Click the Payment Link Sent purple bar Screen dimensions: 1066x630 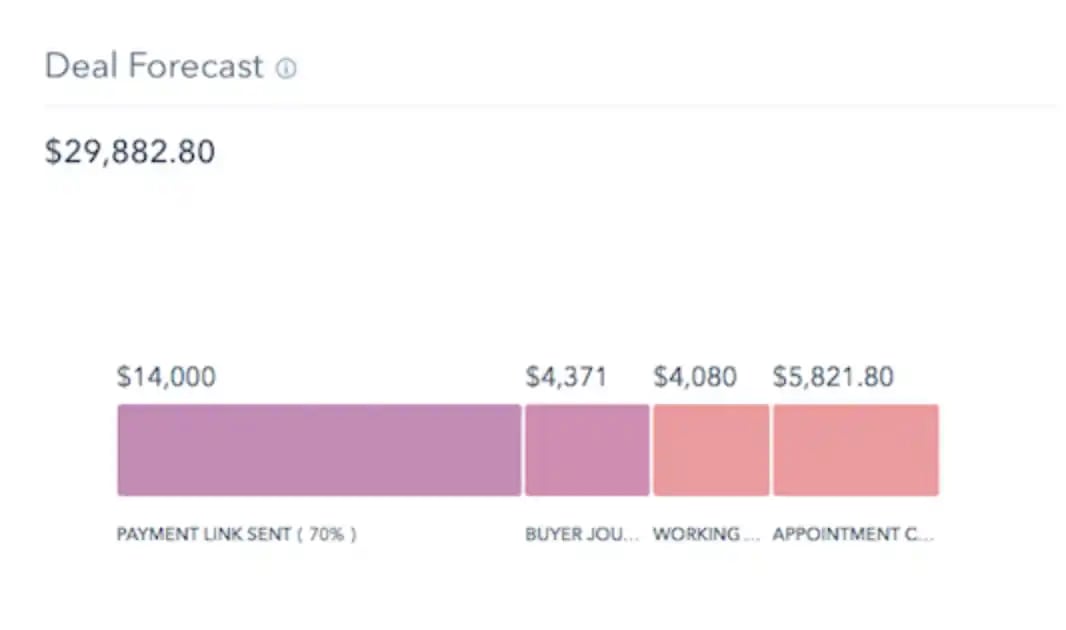click(319, 450)
